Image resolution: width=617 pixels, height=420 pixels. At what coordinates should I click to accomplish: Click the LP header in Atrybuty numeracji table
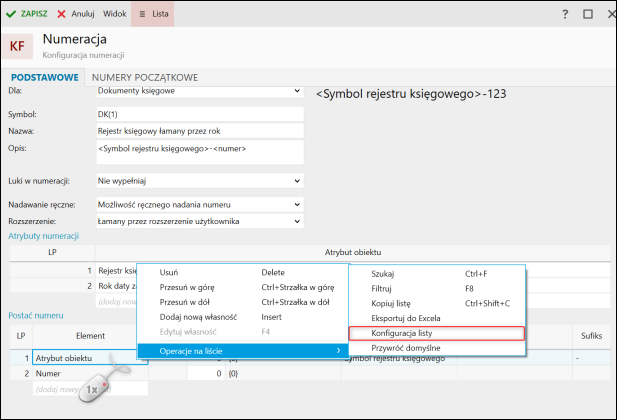tap(52, 252)
